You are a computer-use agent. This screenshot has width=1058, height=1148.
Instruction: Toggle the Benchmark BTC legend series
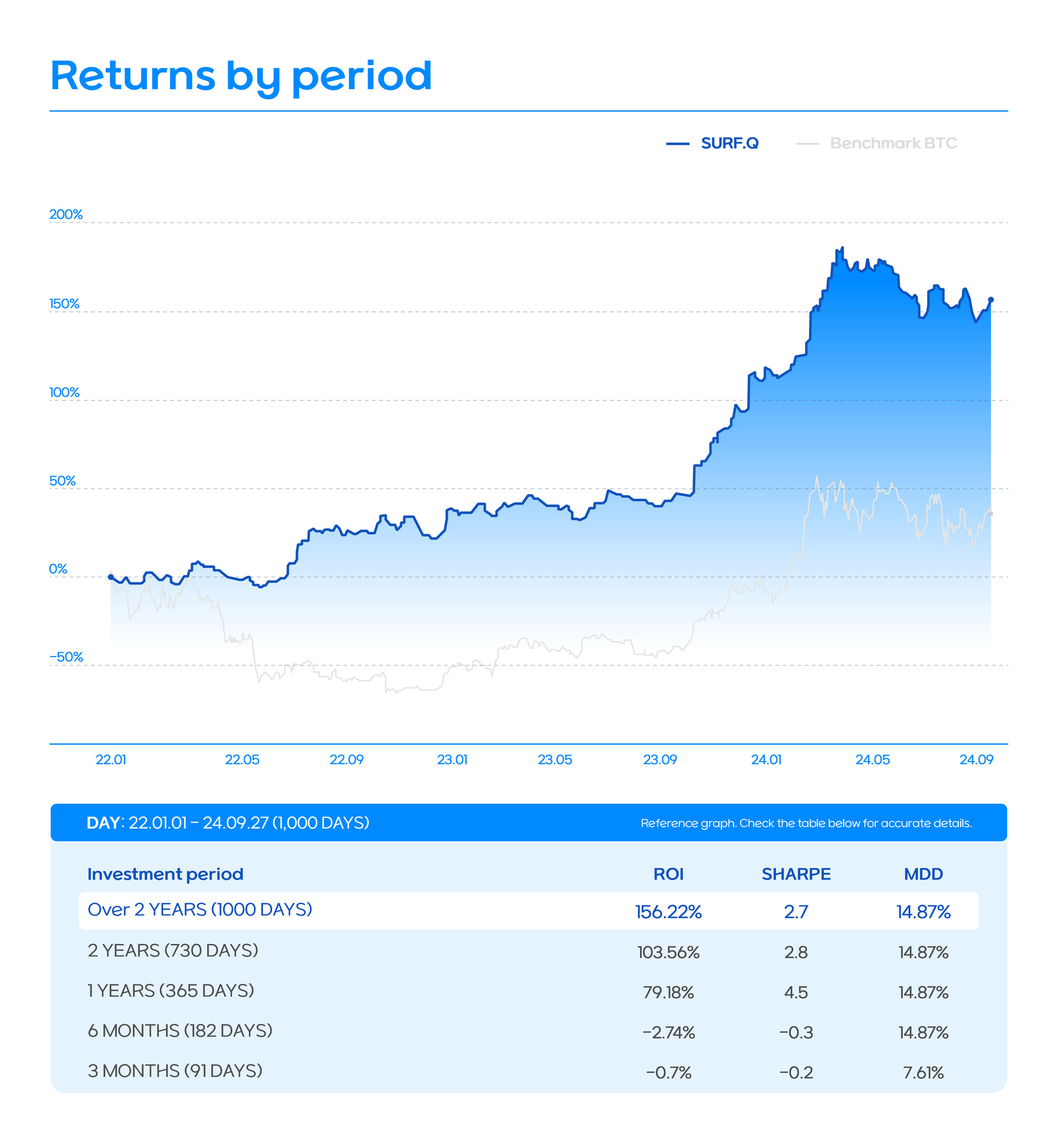(x=893, y=143)
